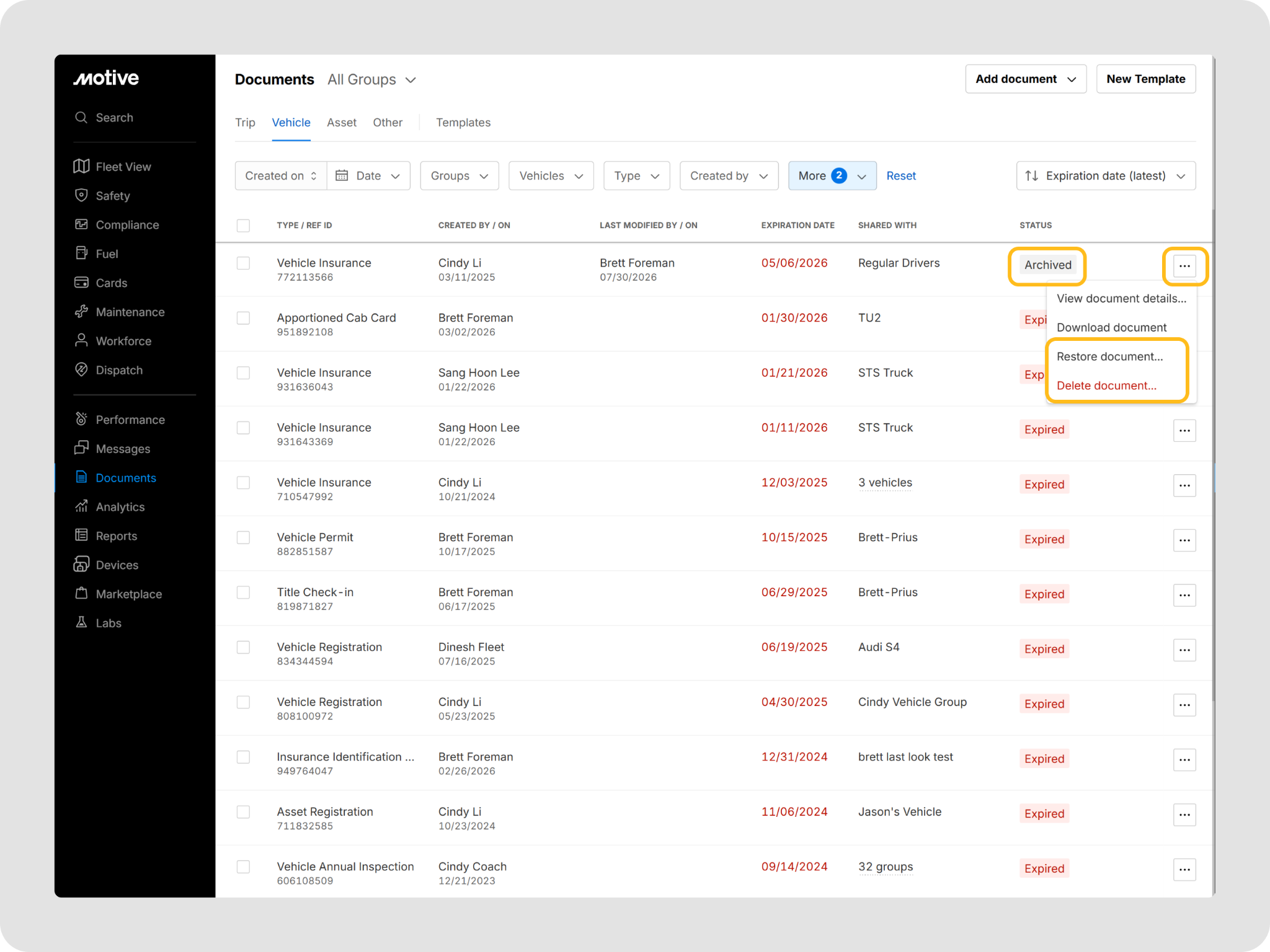
Task: Switch to the Trip tab
Action: click(x=245, y=123)
